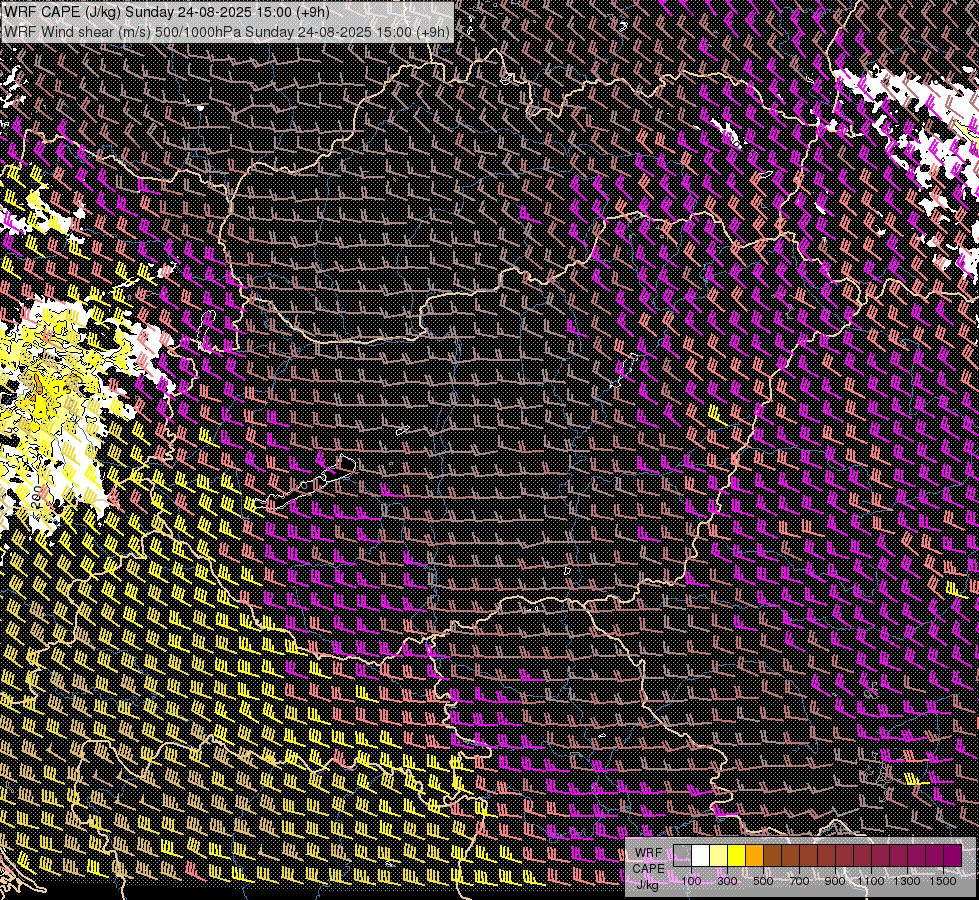Select the gray legend swatch below 100
The height and width of the screenshot is (900, 979).
point(682,855)
